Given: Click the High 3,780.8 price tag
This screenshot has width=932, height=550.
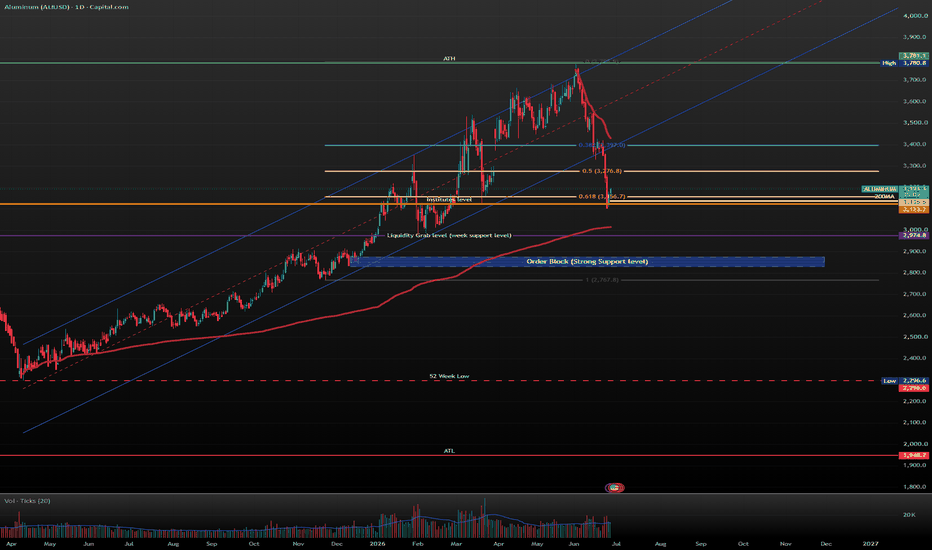Looking at the screenshot, I should click(904, 63).
